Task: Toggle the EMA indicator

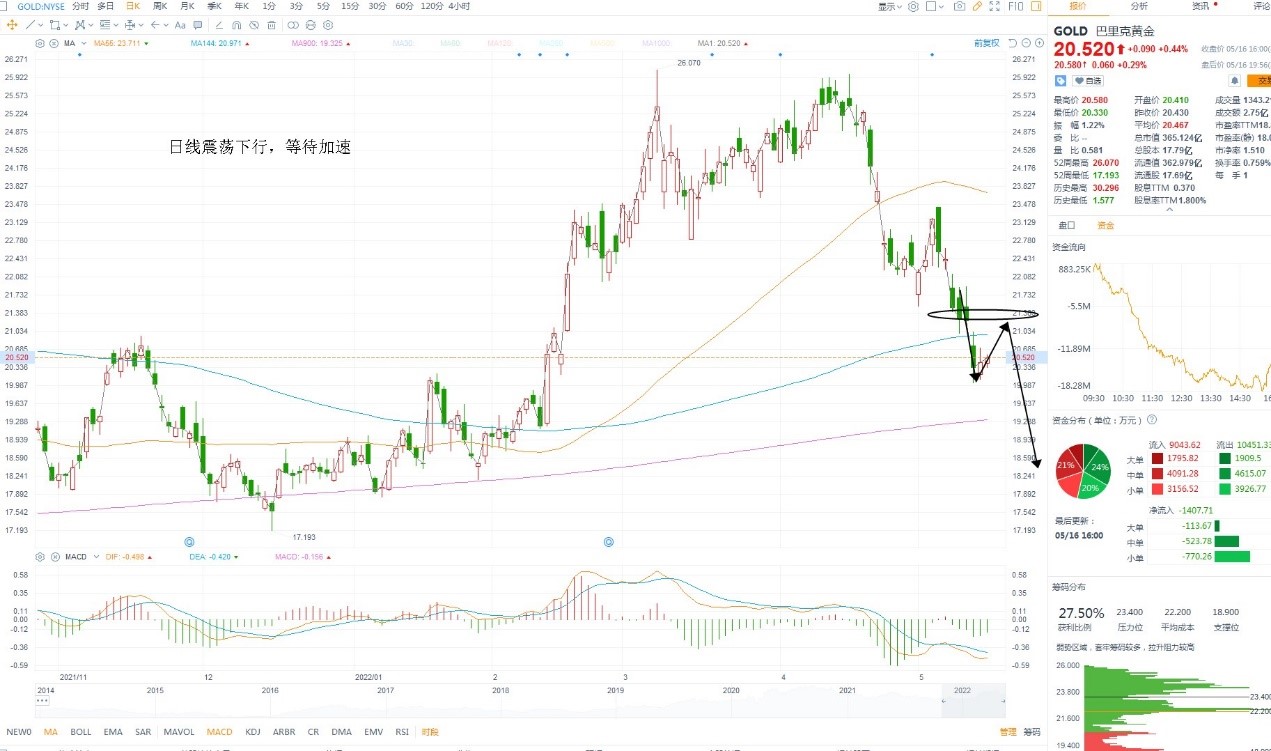Action: point(113,732)
